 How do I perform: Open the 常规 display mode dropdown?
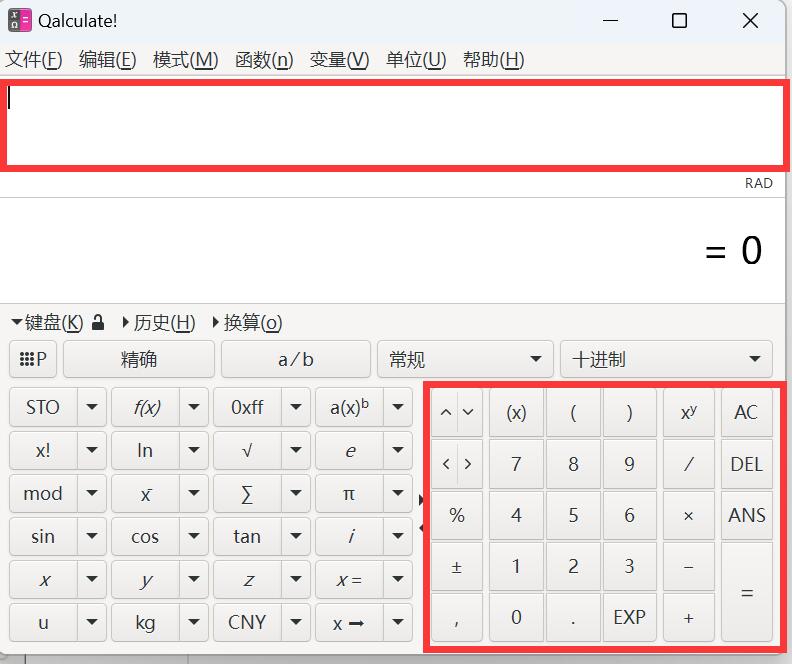point(464,359)
